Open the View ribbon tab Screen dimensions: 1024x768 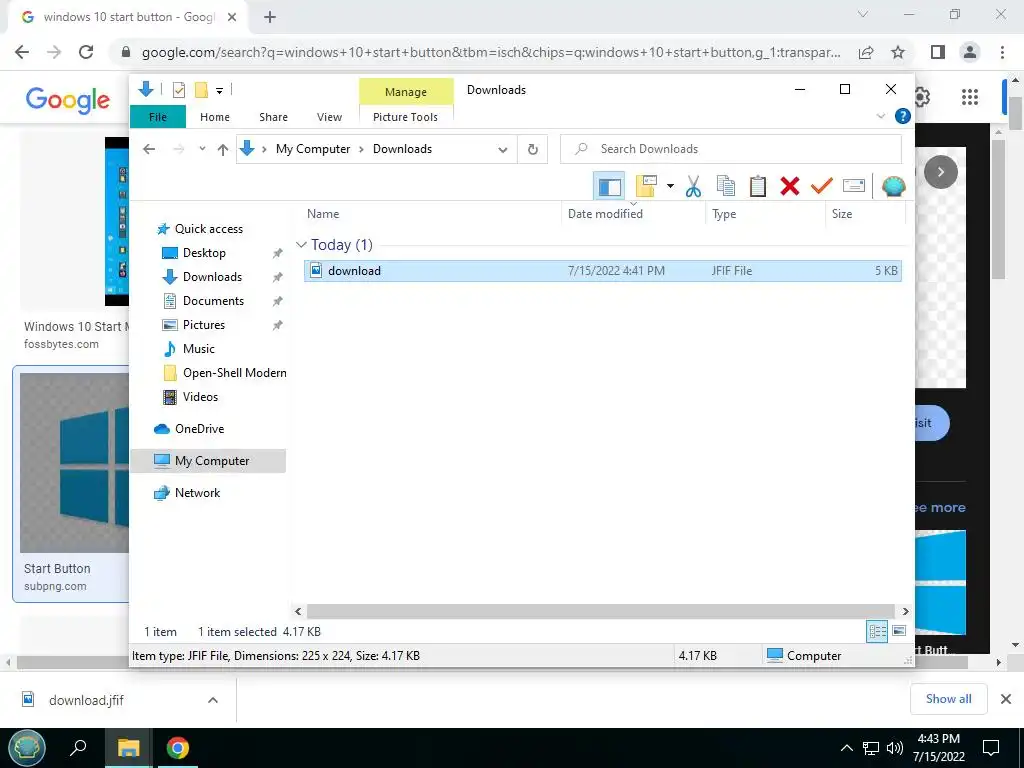pyautogui.click(x=329, y=117)
